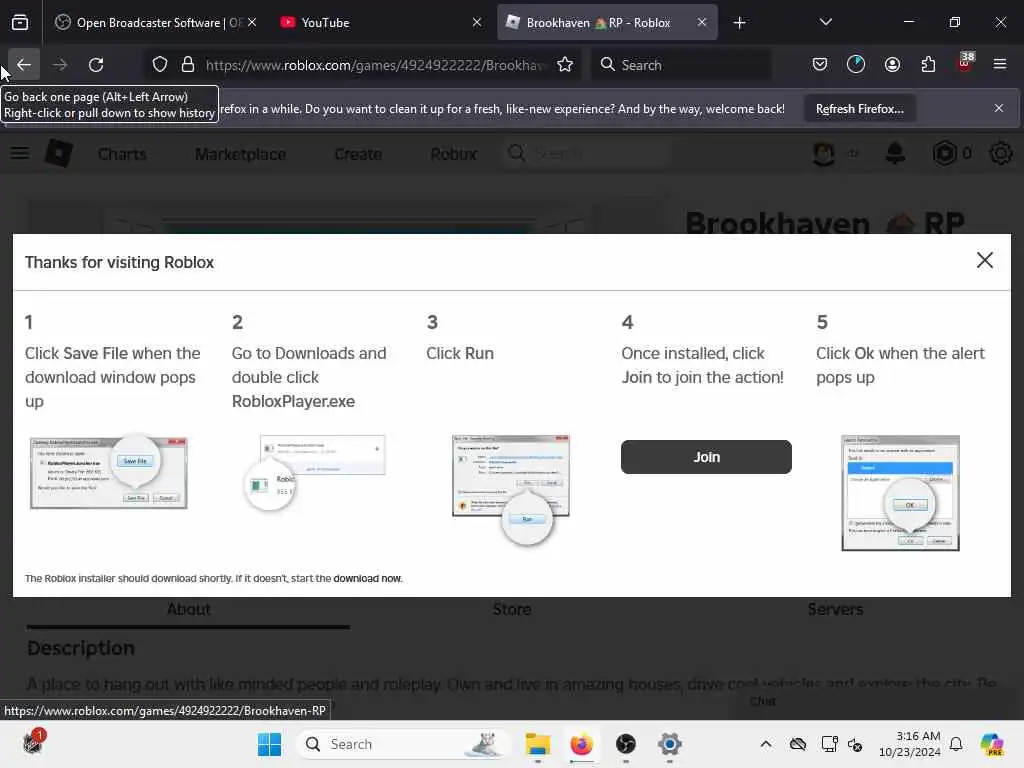Open OBS Studio from taskbar
The height and width of the screenshot is (768, 1024).
pos(626,744)
